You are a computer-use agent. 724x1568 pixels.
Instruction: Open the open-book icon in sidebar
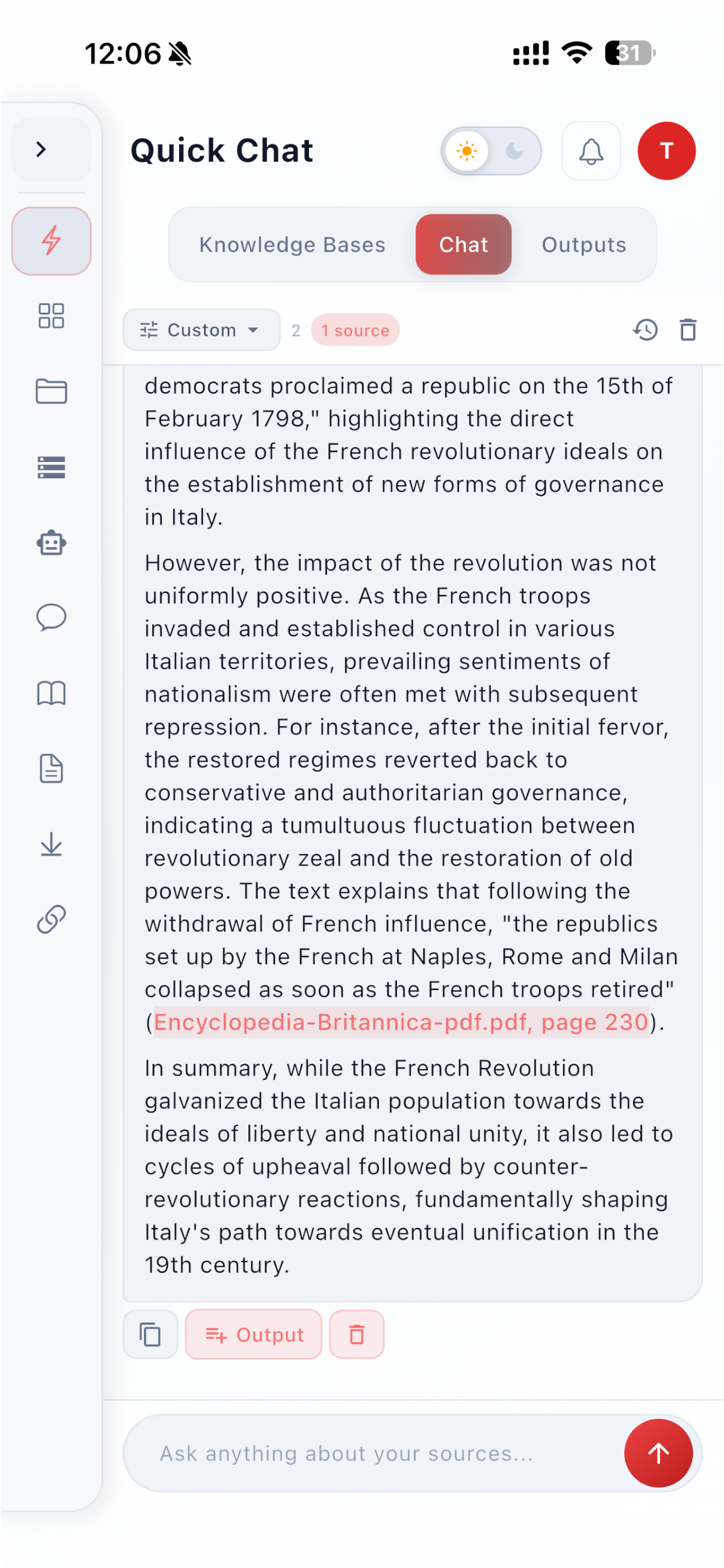51,694
